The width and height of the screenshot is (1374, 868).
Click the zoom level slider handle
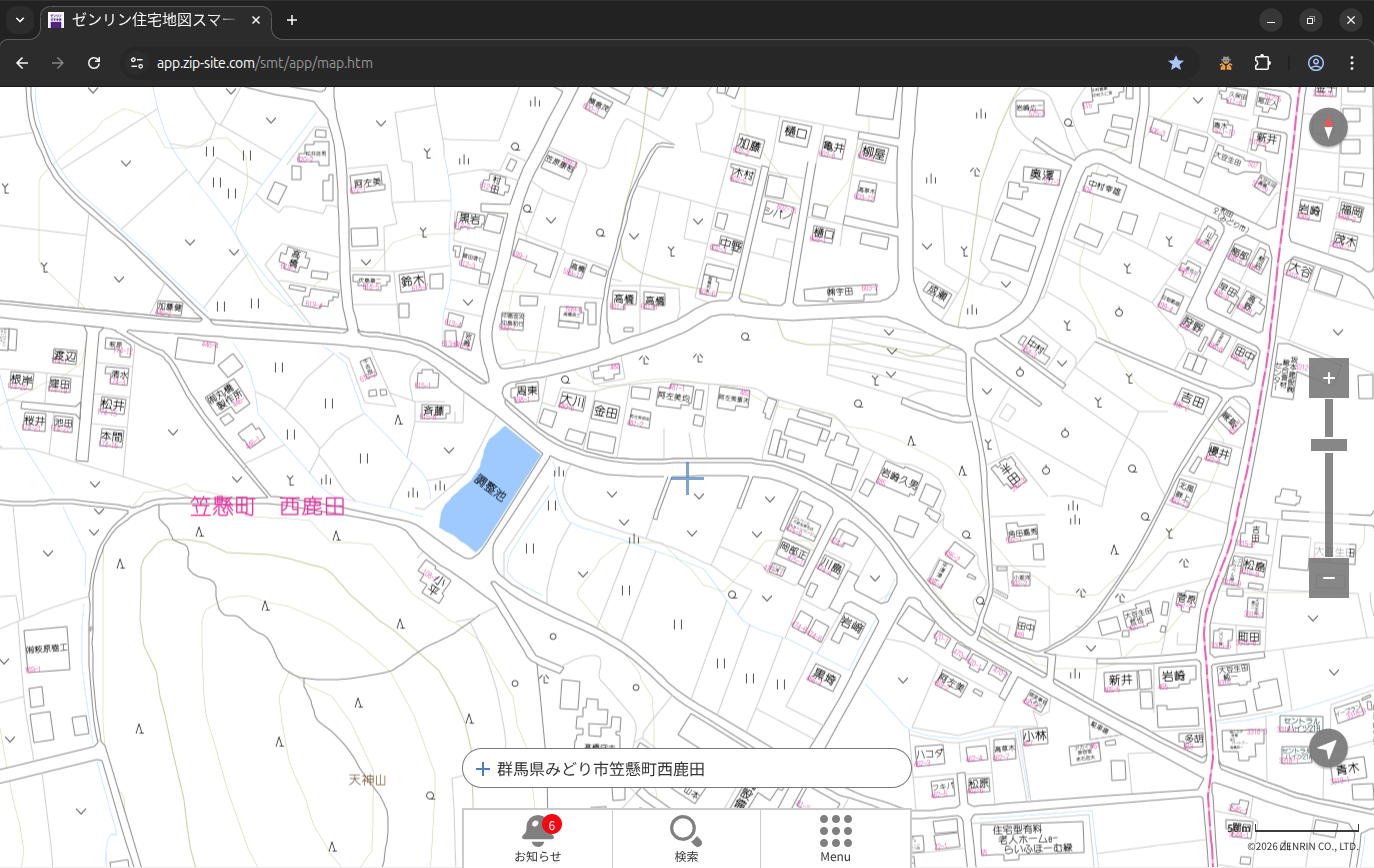tap(1328, 445)
